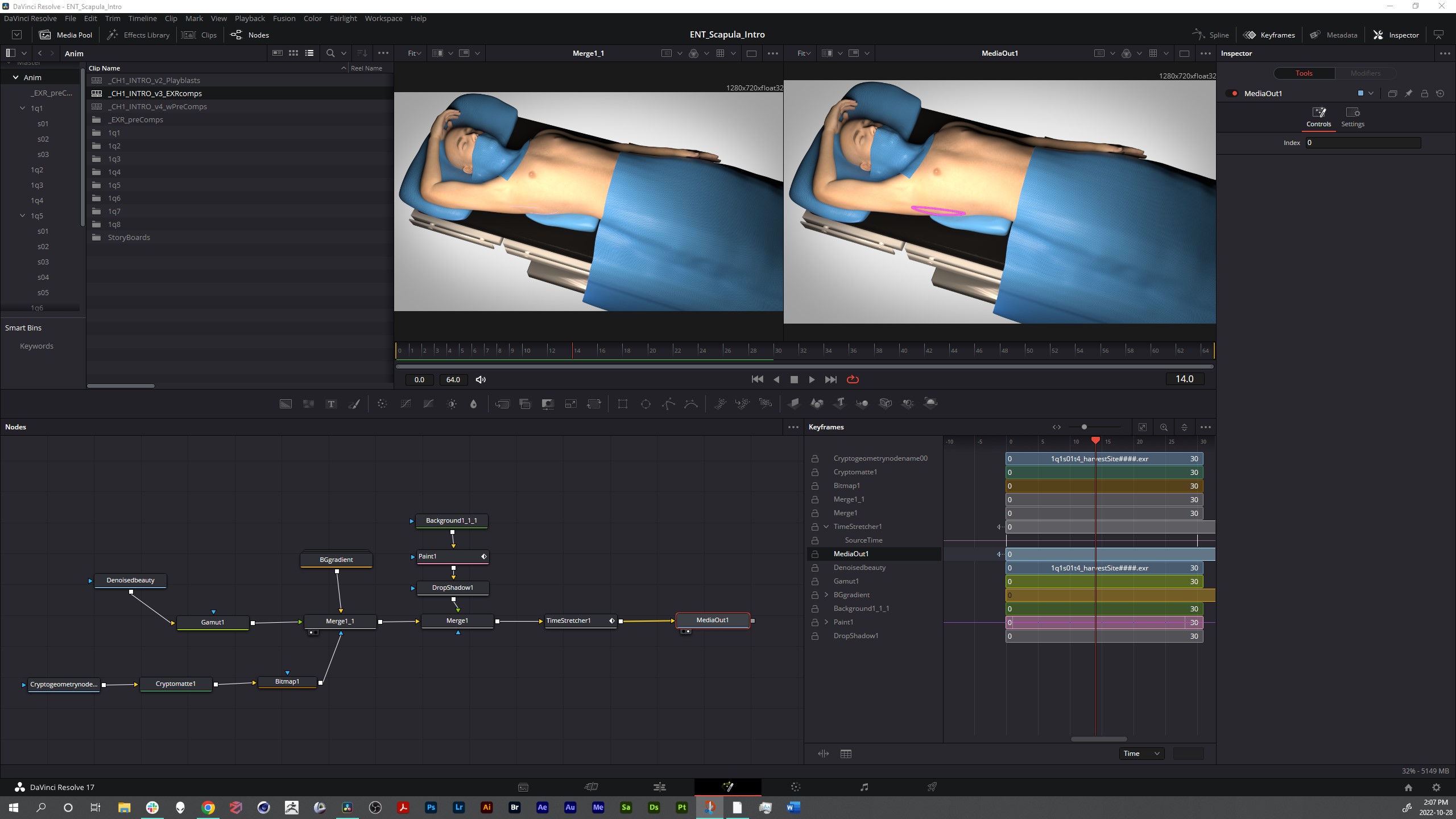
Task: Add a Merge node from toolbar
Action: tap(502, 404)
